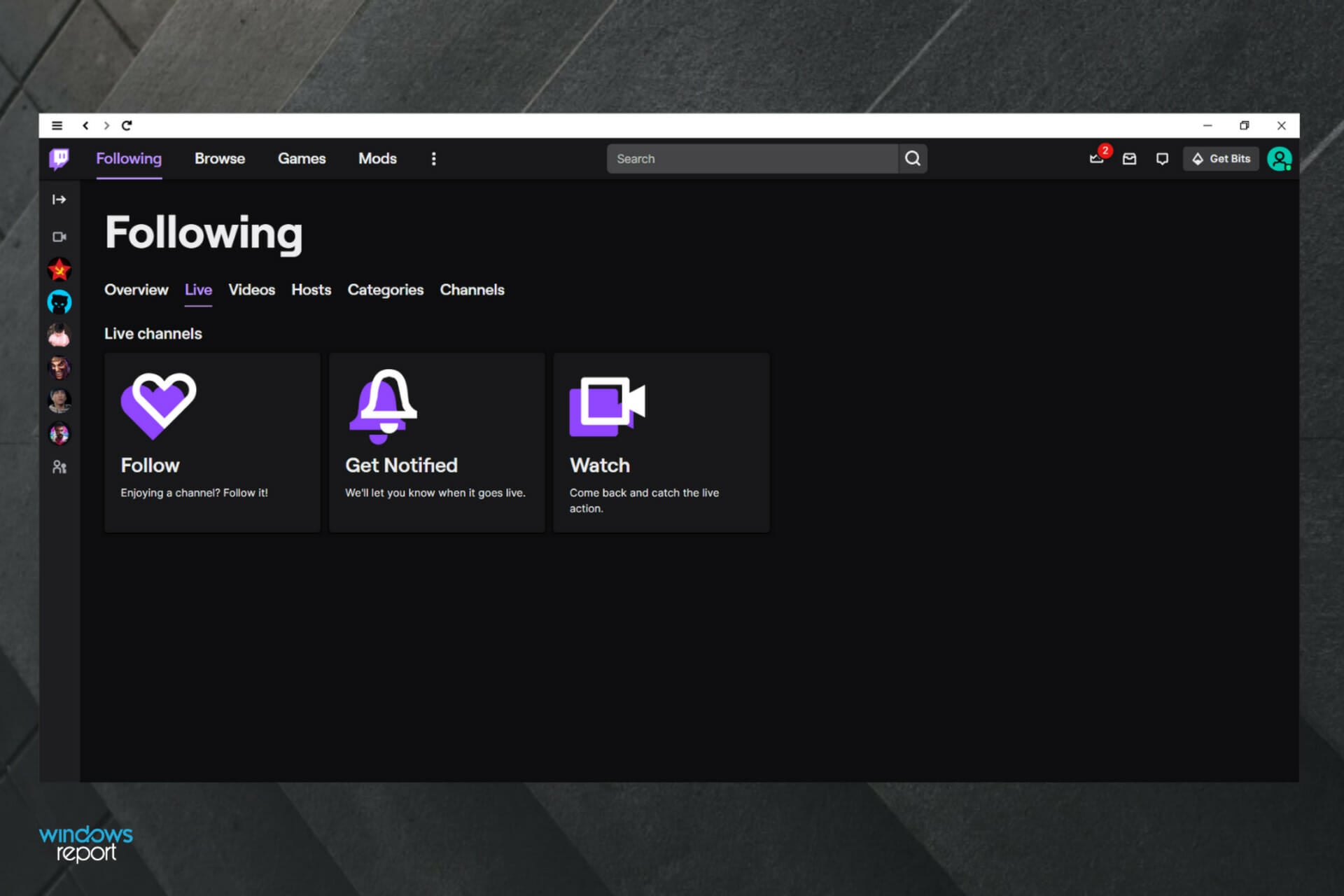1344x896 pixels.
Task: Select the Following top navigation tab
Action: click(x=129, y=159)
